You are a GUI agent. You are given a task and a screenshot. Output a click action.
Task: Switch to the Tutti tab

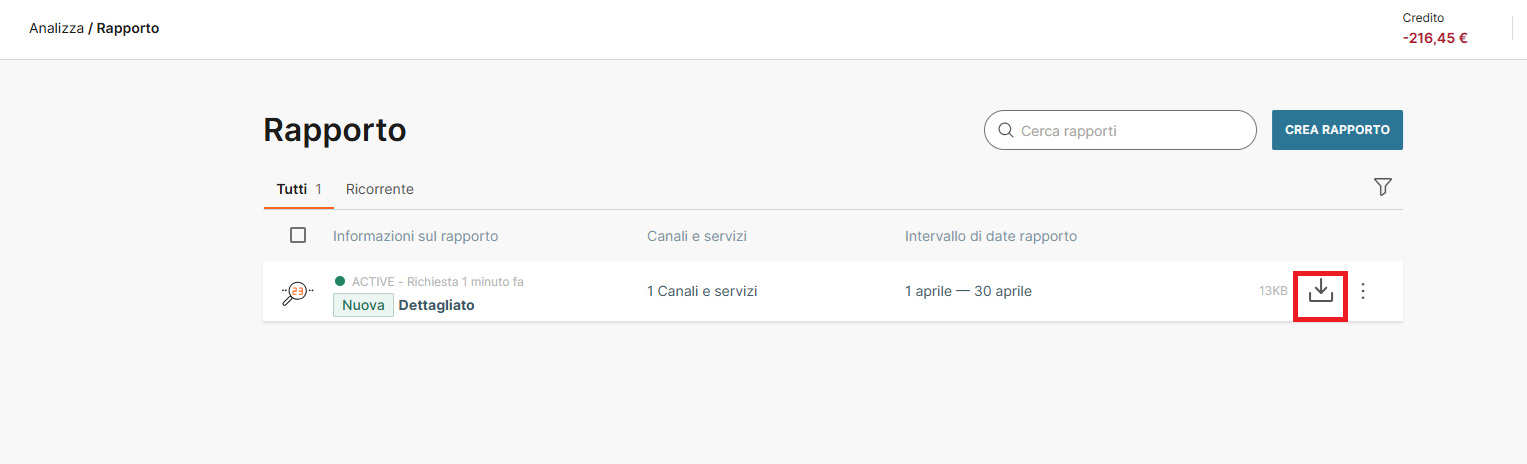pyautogui.click(x=292, y=189)
